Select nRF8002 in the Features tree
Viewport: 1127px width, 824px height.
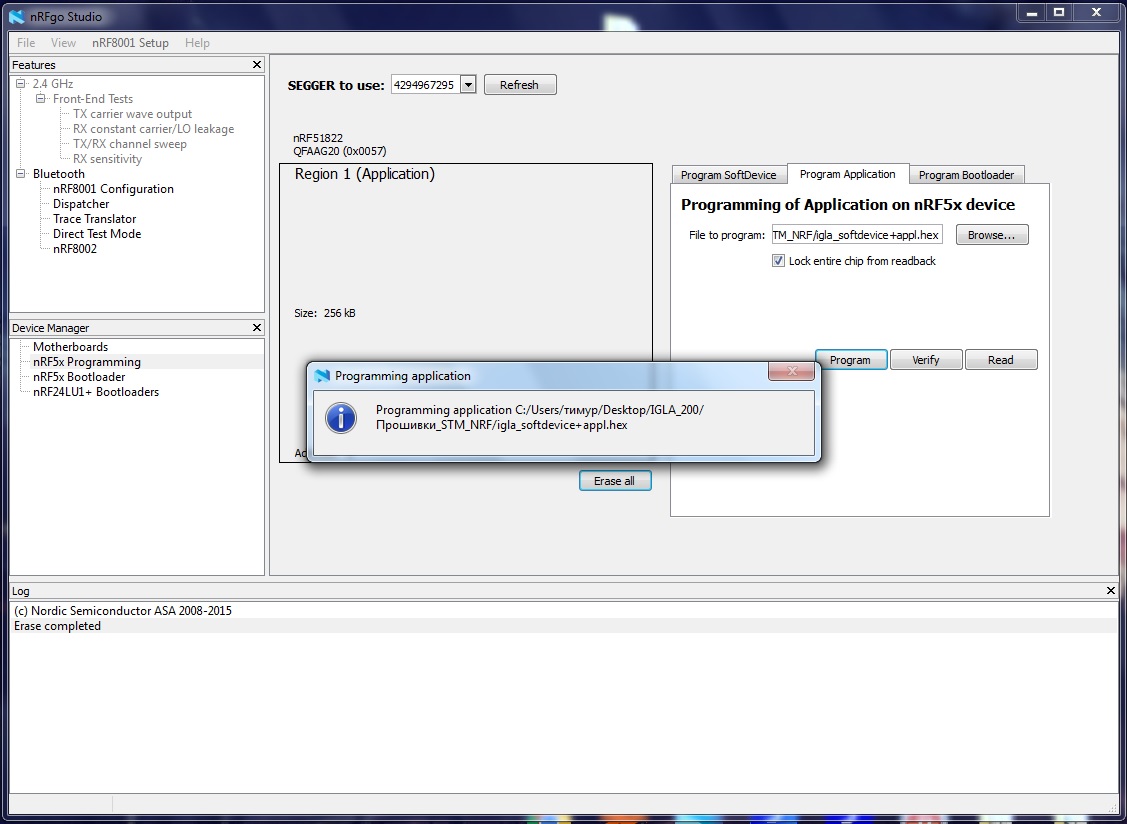pyautogui.click(x=74, y=250)
